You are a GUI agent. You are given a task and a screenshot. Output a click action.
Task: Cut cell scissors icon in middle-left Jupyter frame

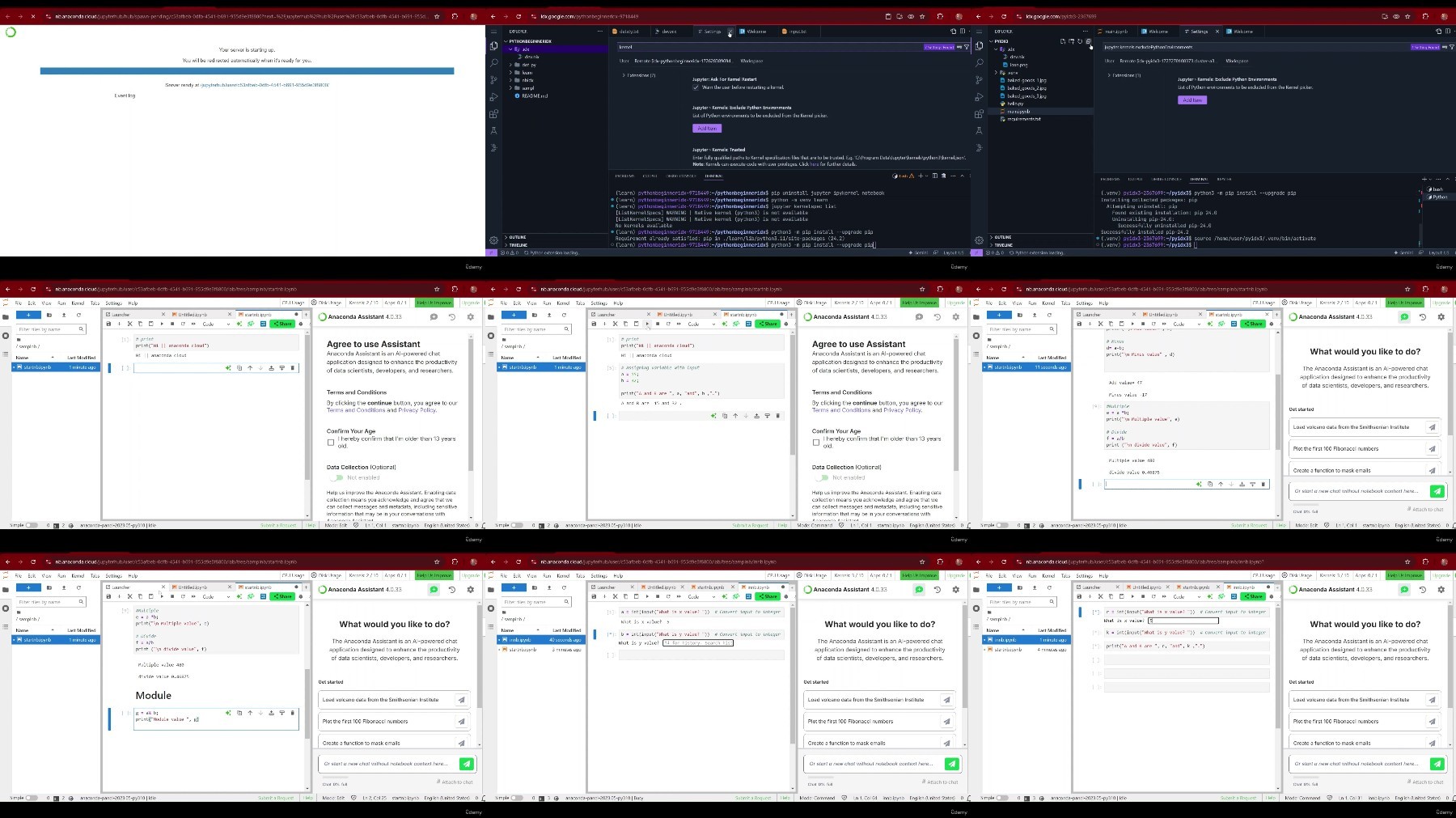click(x=129, y=324)
